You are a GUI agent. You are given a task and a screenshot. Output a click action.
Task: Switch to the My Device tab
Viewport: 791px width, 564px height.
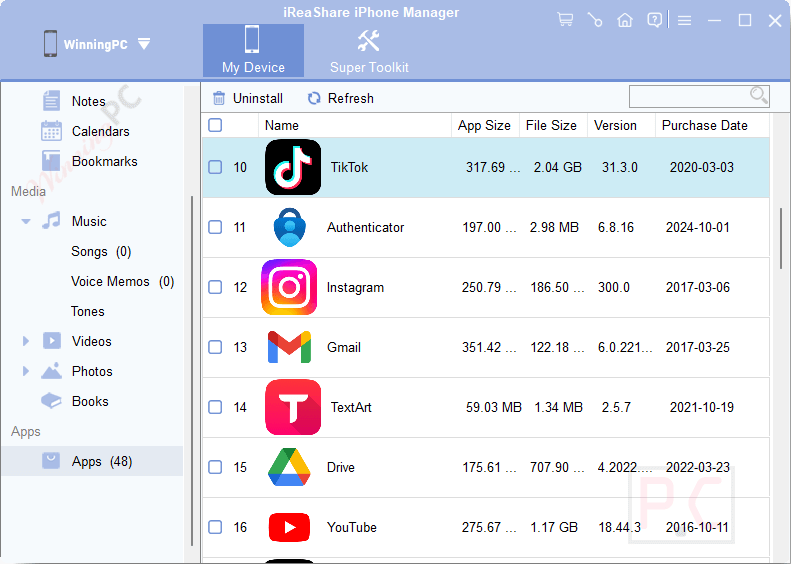[253, 50]
